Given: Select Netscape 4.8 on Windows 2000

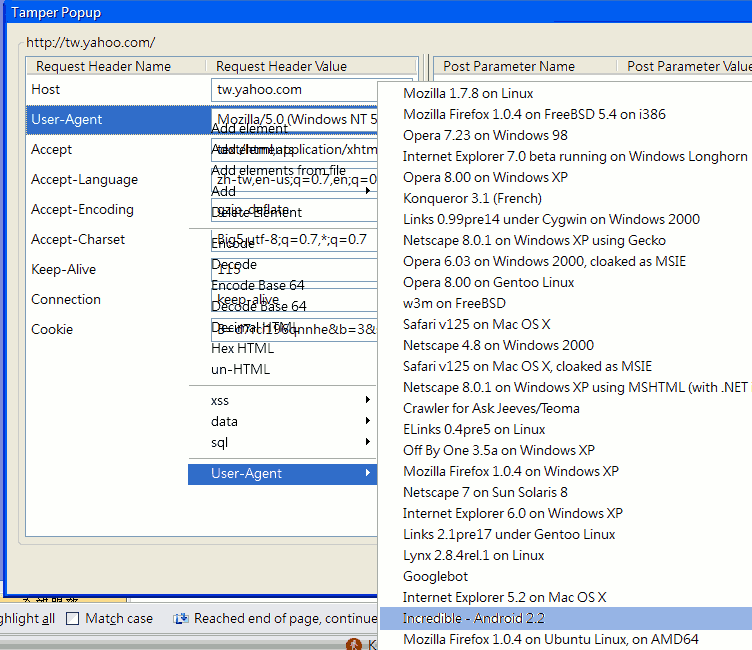Looking at the screenshot, I should [x=498, y=345].
